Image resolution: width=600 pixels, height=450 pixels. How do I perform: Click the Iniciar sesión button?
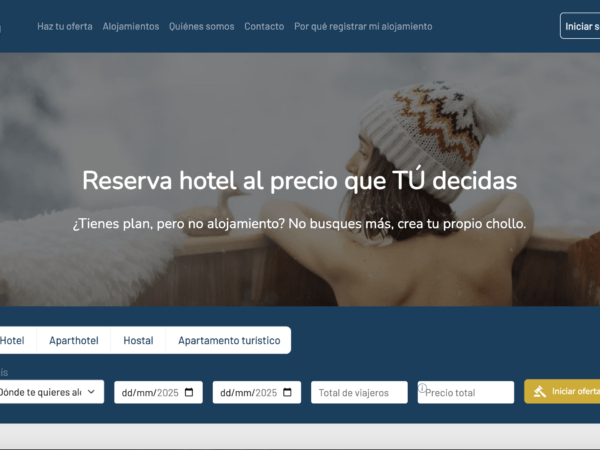580,26
